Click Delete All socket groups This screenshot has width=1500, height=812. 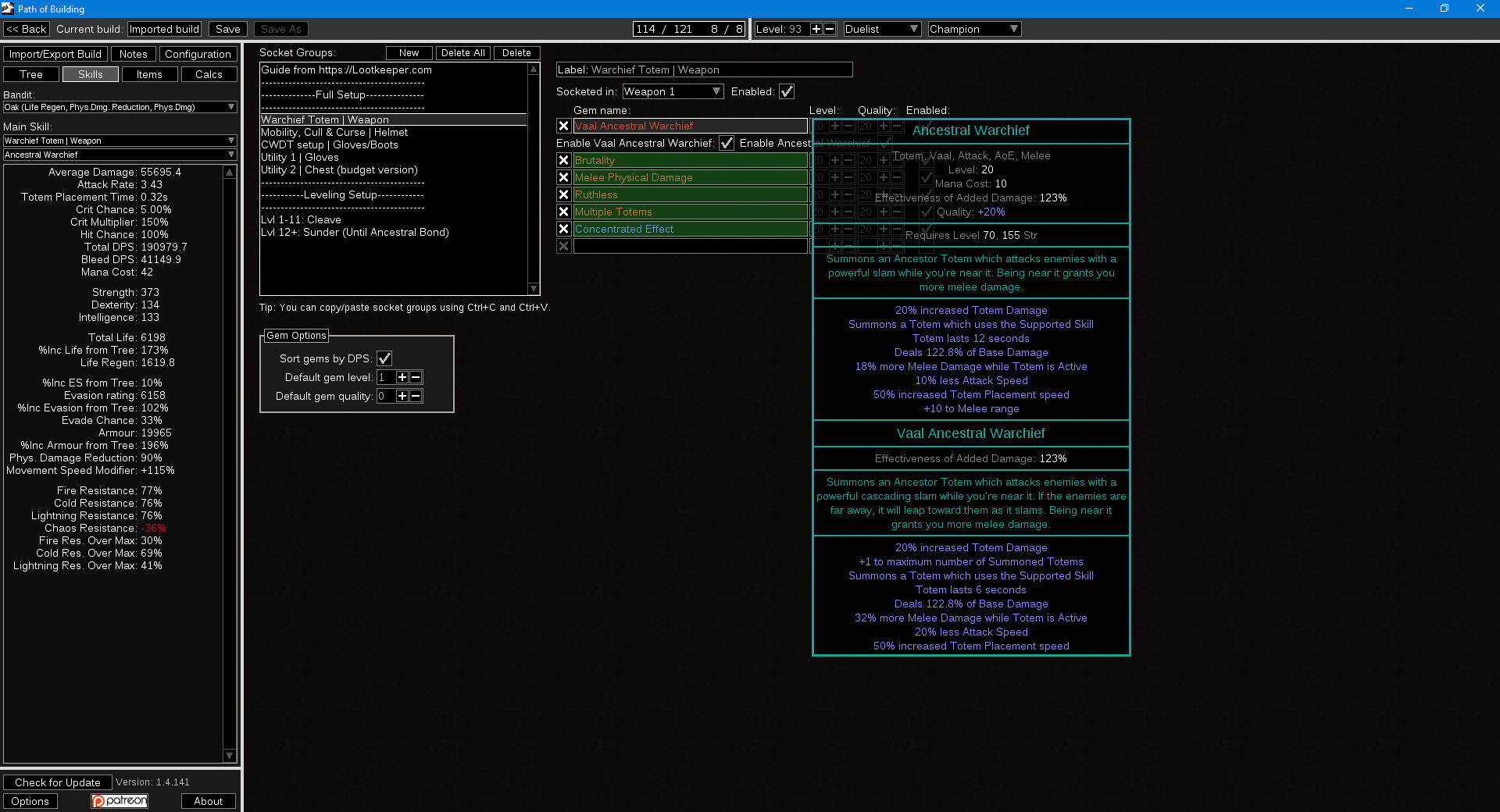tap(463, 53)
